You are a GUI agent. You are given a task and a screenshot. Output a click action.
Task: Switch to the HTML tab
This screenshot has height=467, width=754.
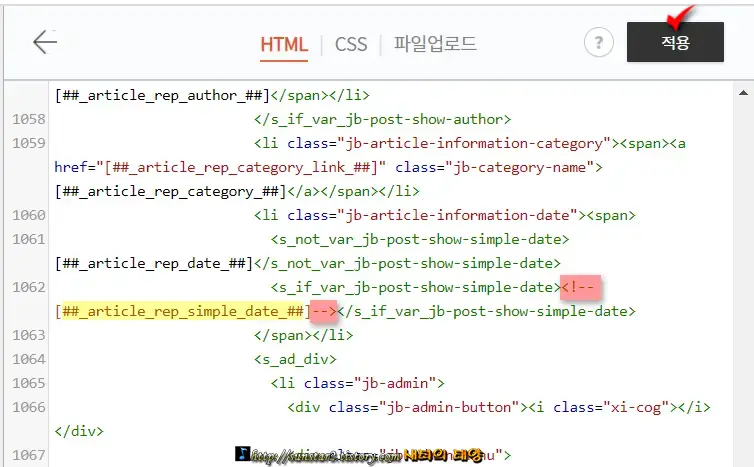coord(284,44)
